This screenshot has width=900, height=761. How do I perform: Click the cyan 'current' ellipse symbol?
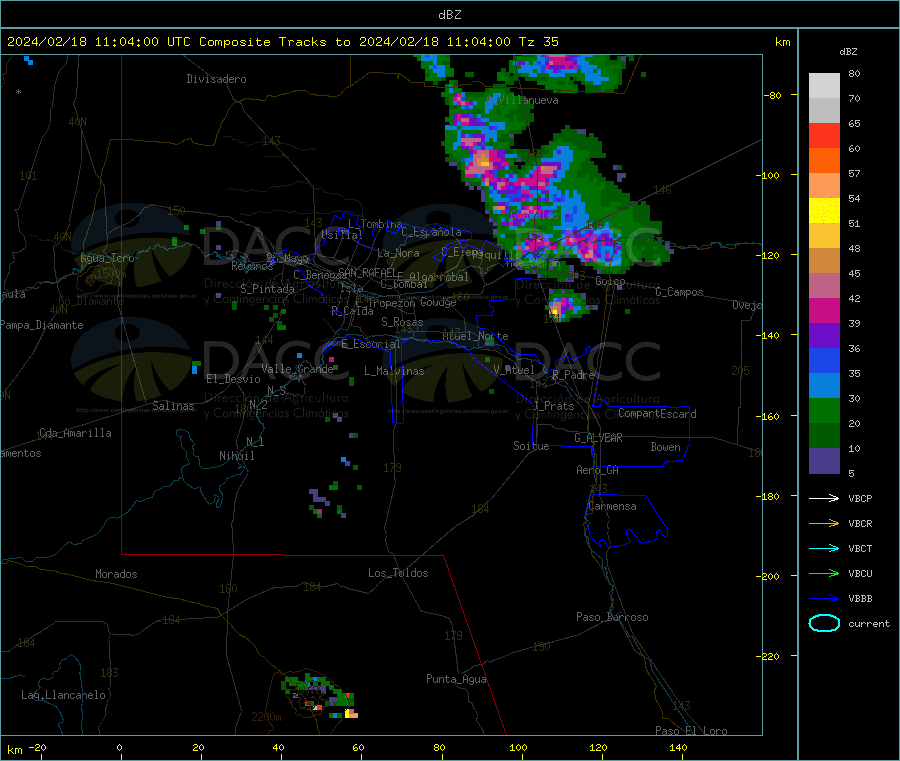[824, 623]
